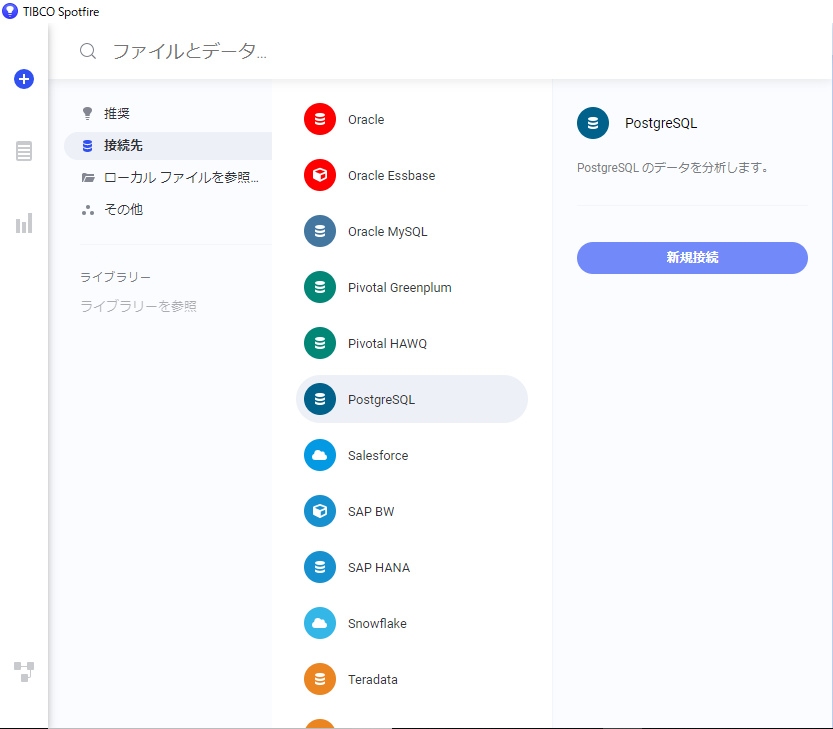The width and height of the screenshot is (833, 729).
Task: Click the 推奨 lightbulb icon
Action: point(88,113)
